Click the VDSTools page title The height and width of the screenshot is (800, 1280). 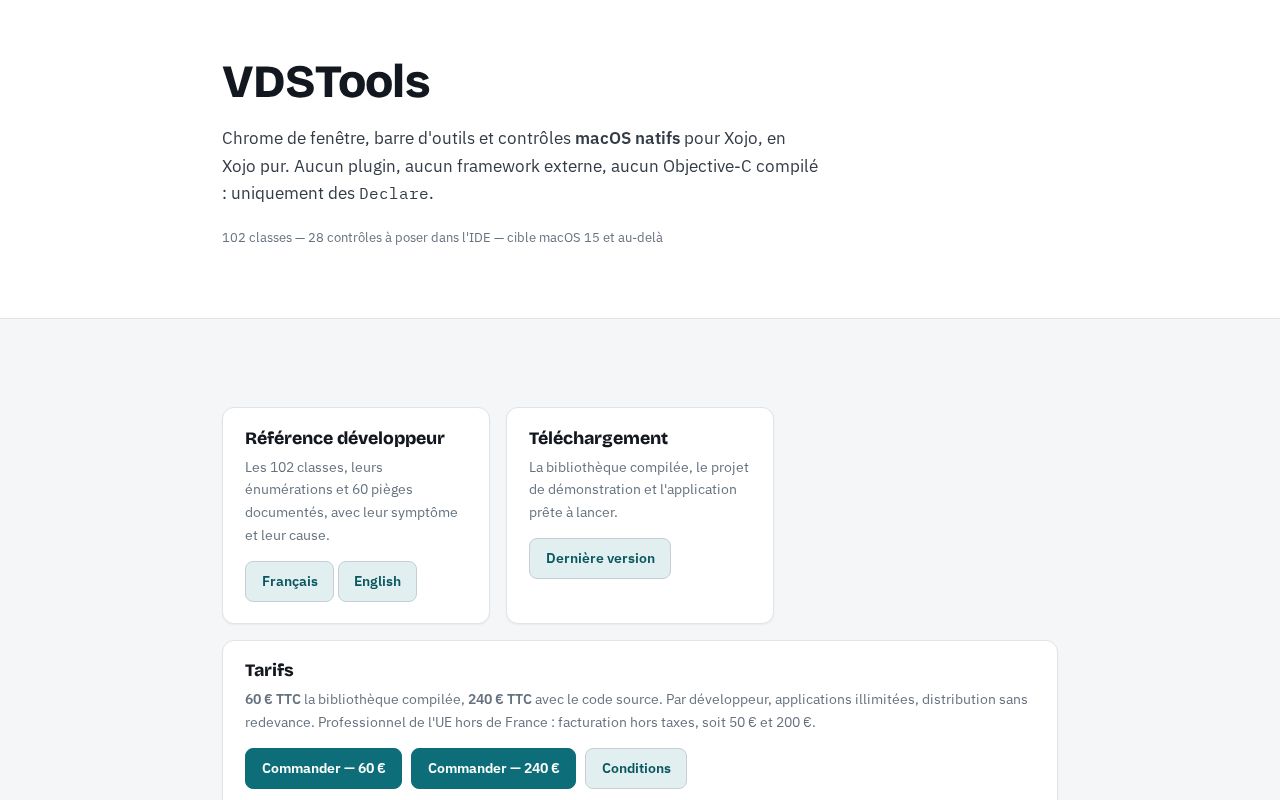coord(326,82)
